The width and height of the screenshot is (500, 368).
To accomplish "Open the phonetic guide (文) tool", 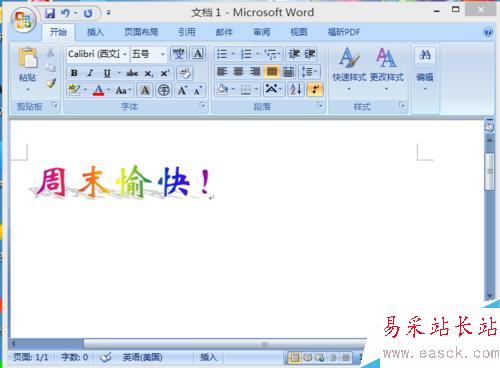I will (178, 54).
